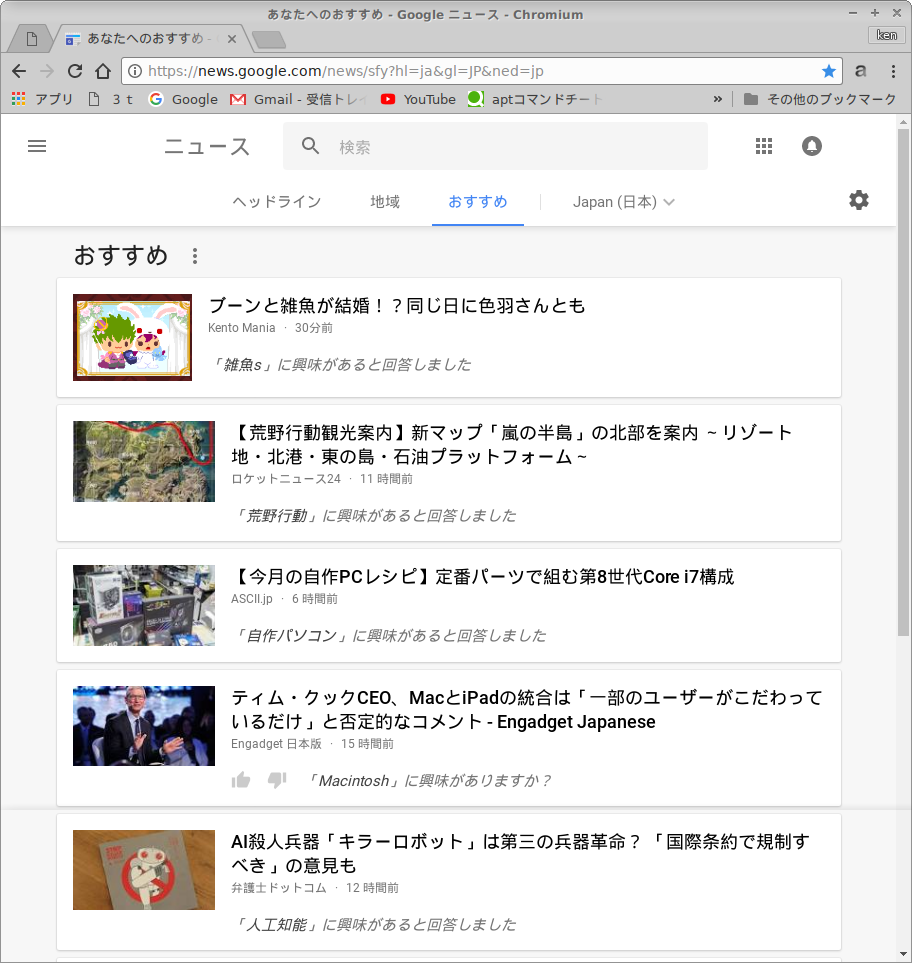Click the 'a' extension icon
912x963 pixels.
click(x=861, y=71)
